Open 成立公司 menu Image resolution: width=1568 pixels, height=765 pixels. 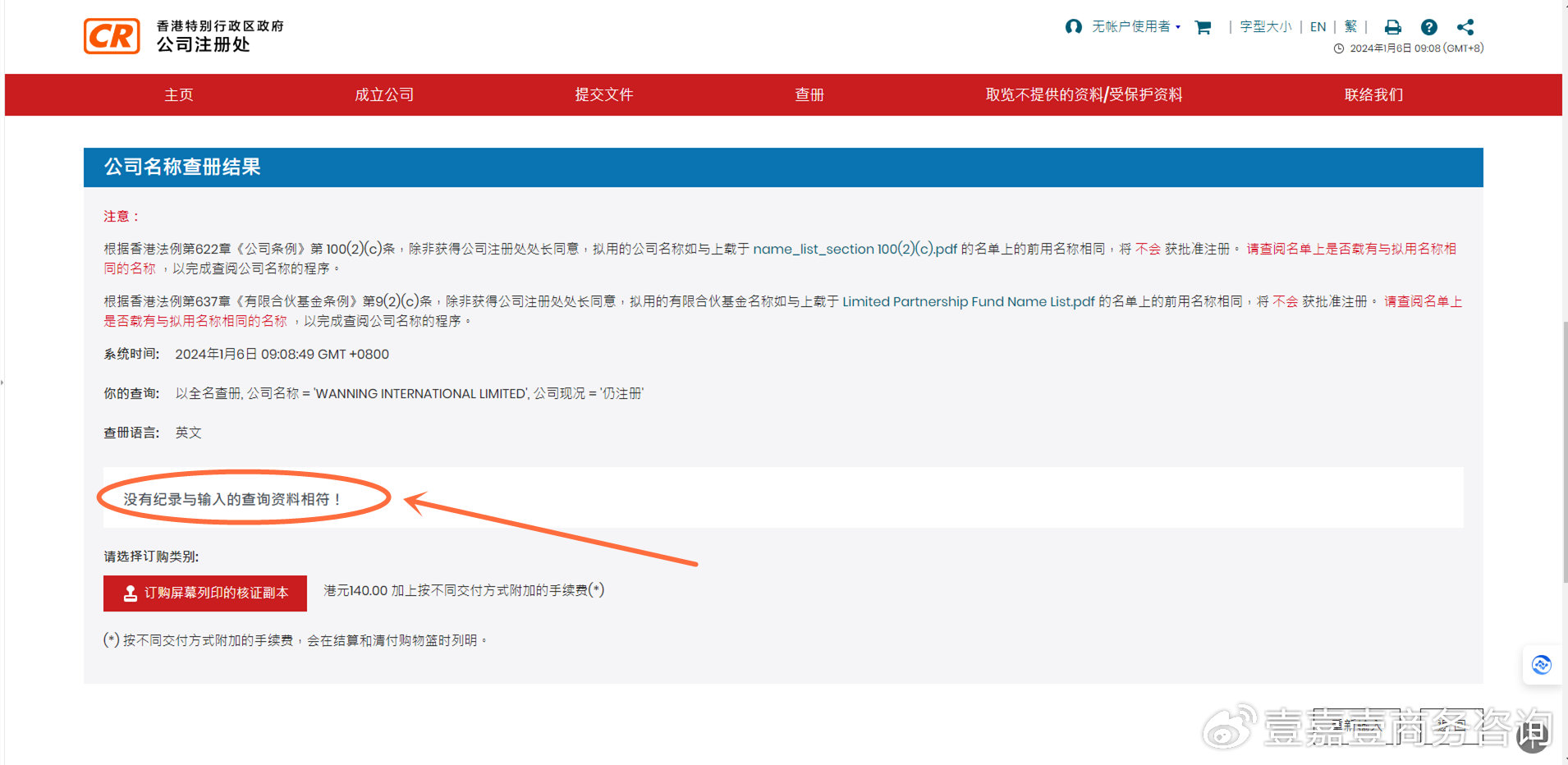(x=384, y=95)
